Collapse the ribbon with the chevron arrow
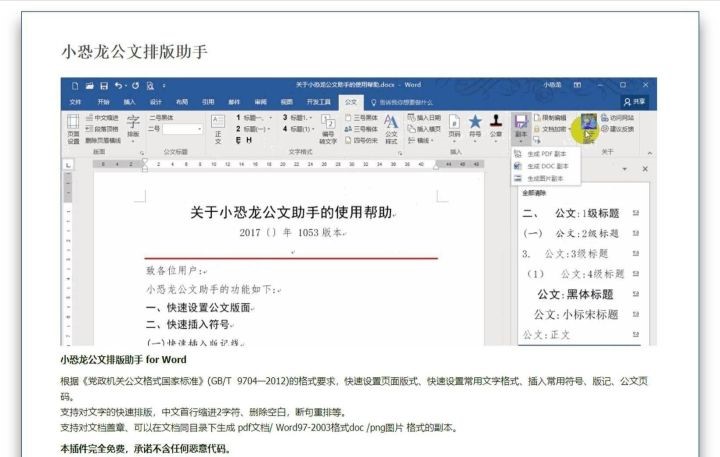Viewport: 720px width, 457px height. [x=649, y=152]
